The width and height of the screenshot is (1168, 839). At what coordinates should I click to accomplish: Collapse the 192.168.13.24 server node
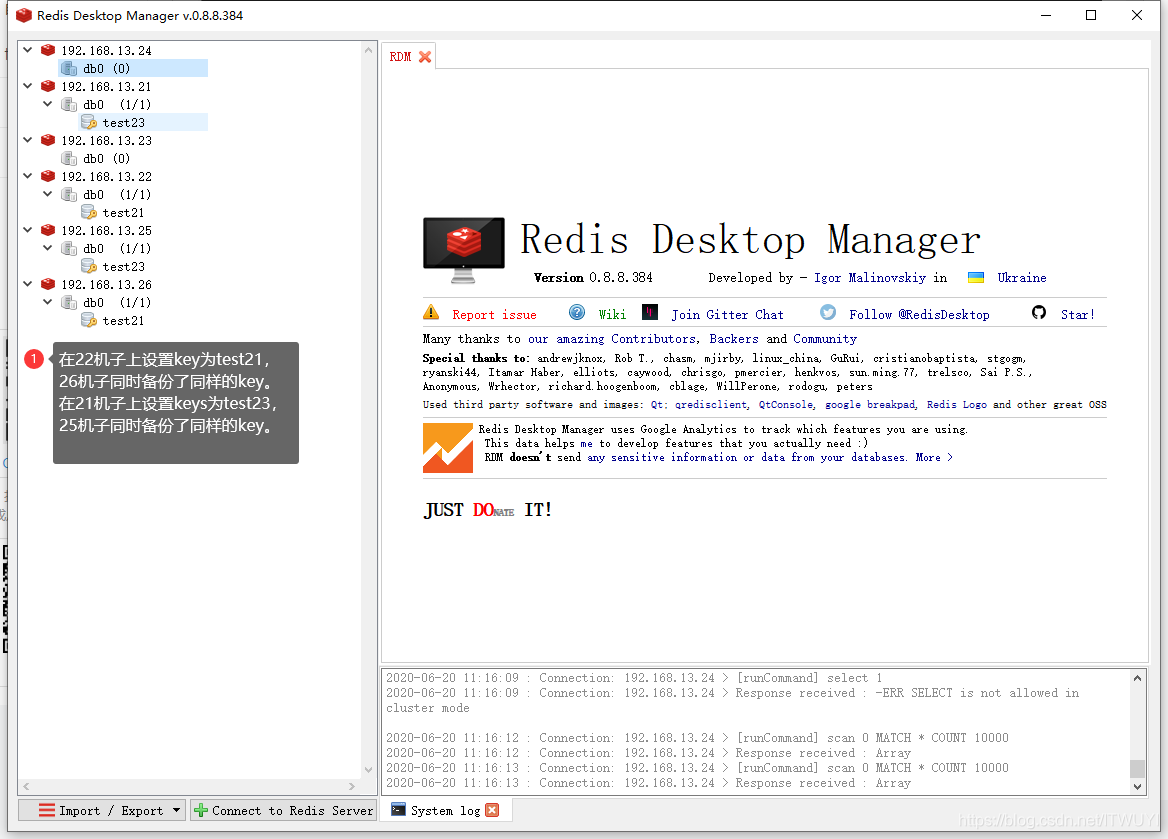point(28,50)
